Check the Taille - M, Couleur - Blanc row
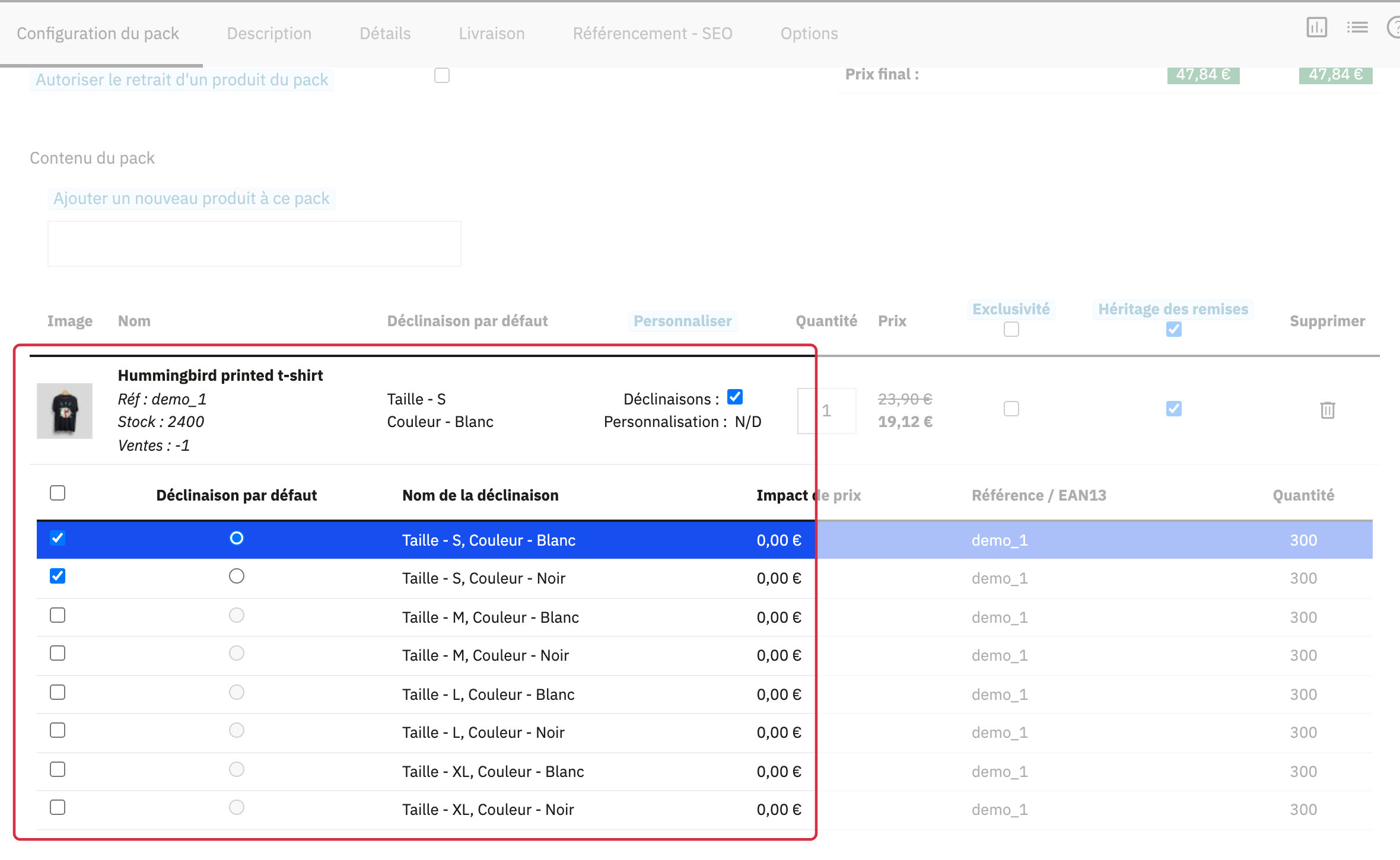This screenshot has height=860, width=1400. click(x=58, y=615)
